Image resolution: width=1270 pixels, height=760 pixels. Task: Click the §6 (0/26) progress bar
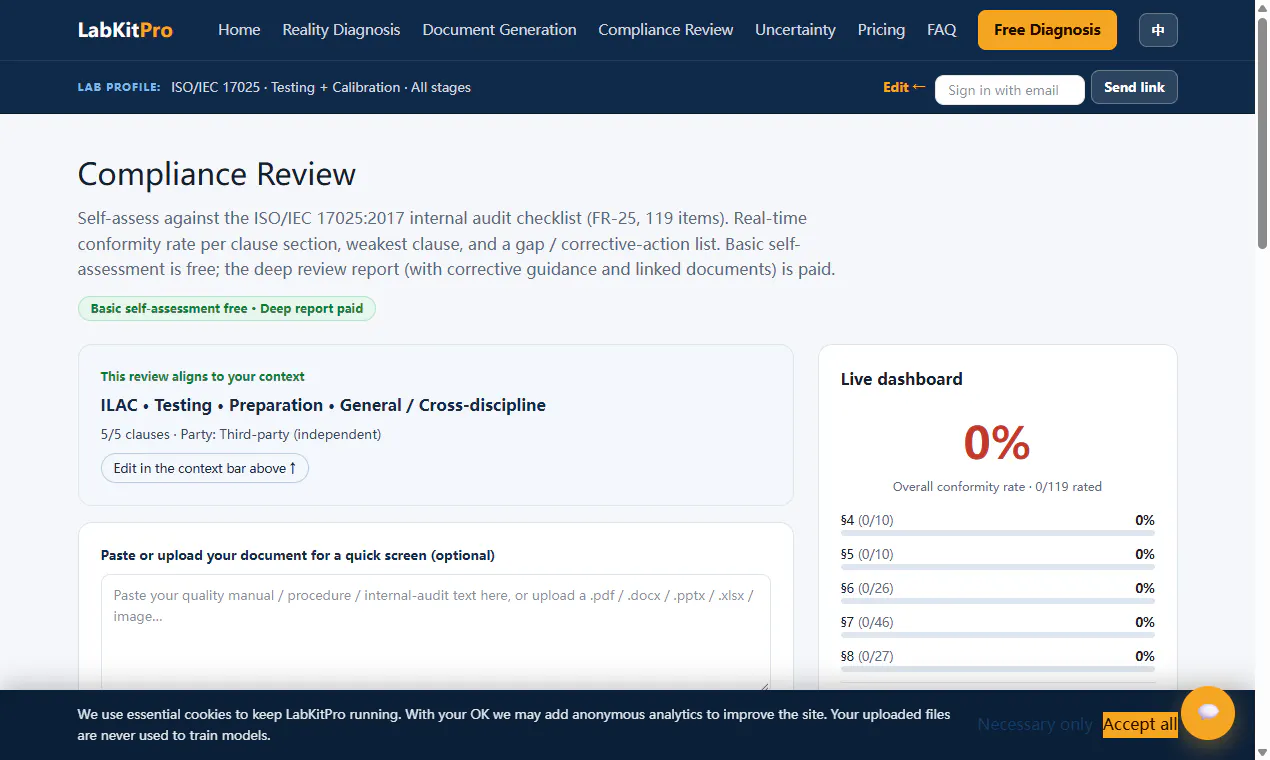pyautogui.click(x=998, y=601)
